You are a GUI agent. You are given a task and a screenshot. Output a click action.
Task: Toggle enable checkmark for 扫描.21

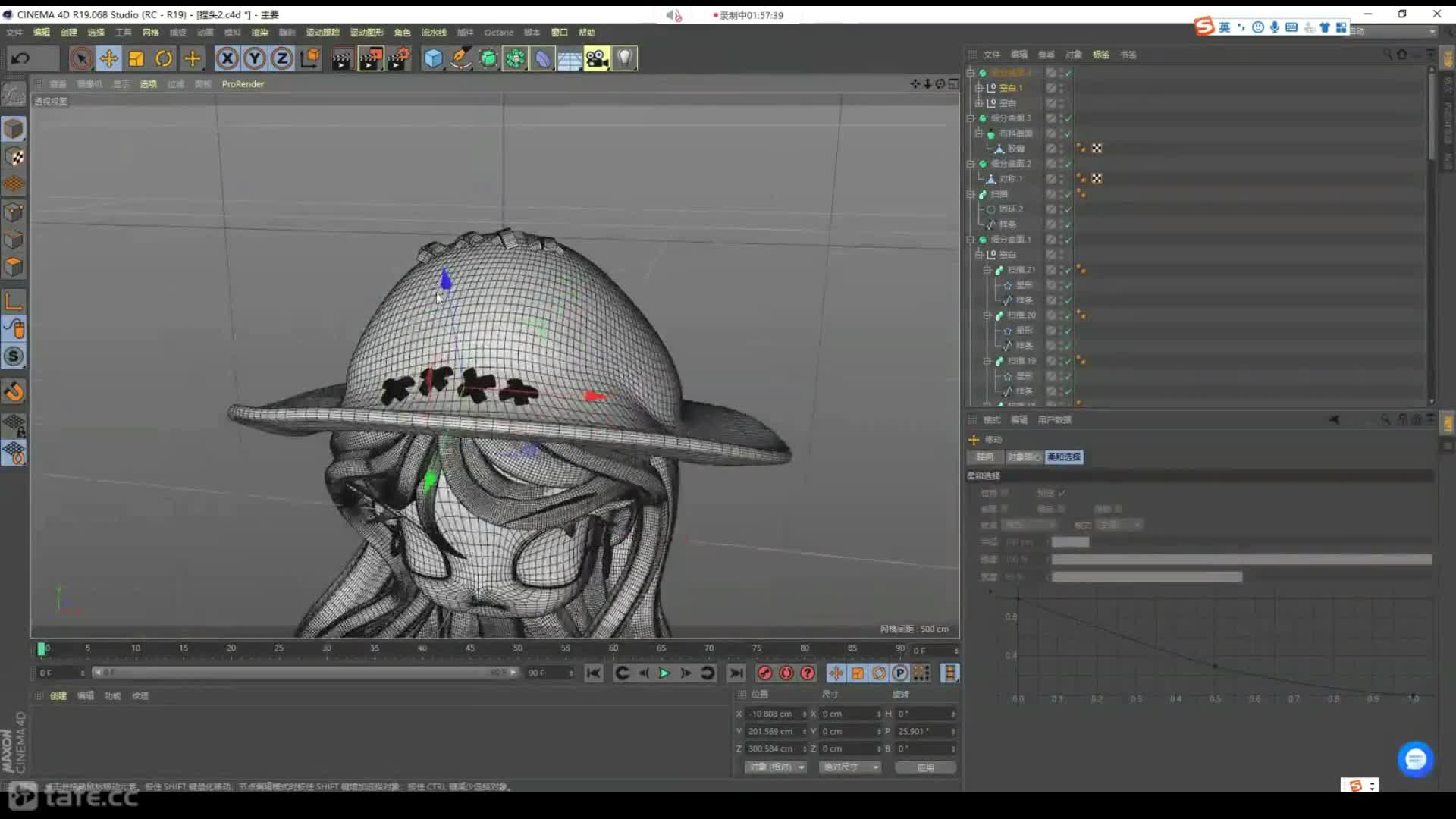[1068, 270]
